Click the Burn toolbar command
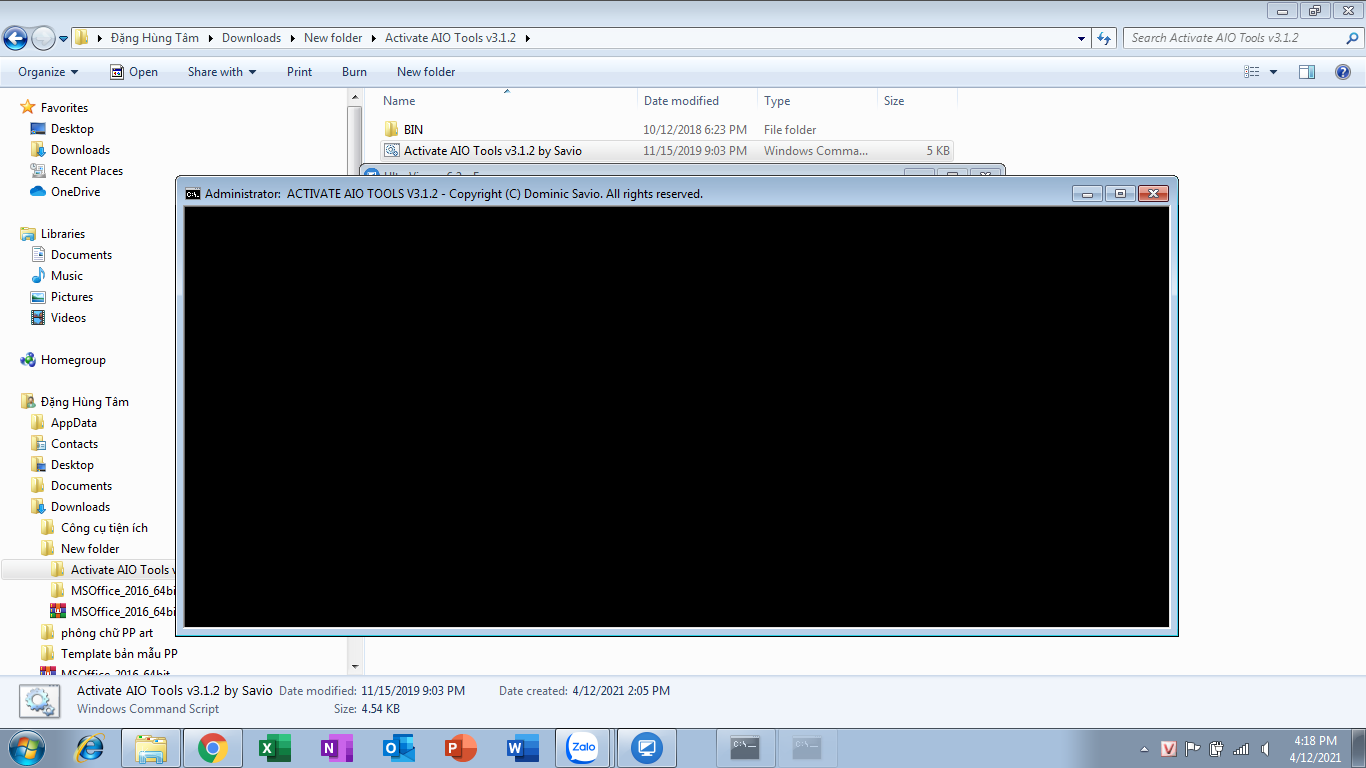1366x768 pixels. tap(354, 72)
